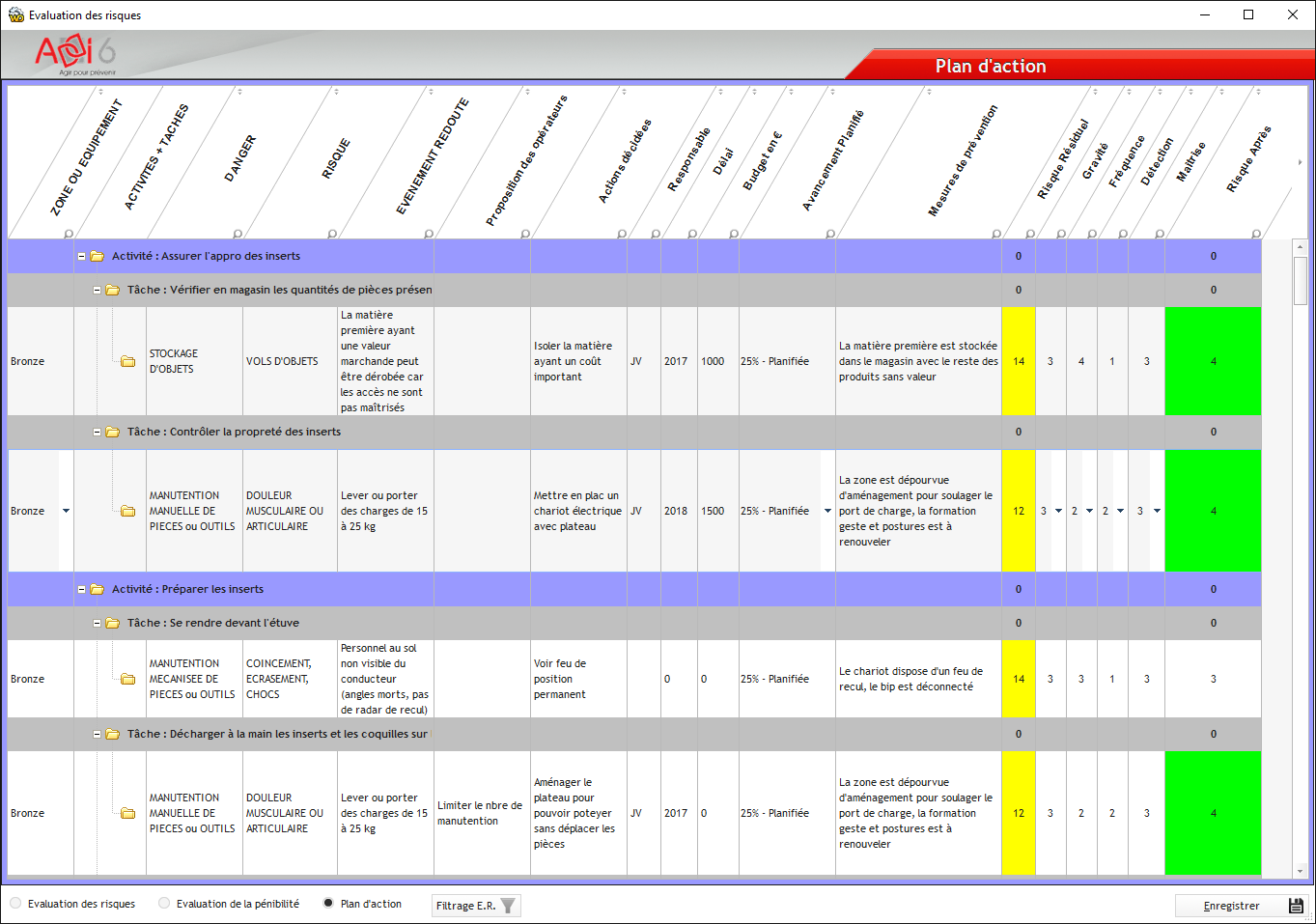This screenshot has height=924, width=1316.
Task: Click the floppy disk save icon
Action: 1296,906
